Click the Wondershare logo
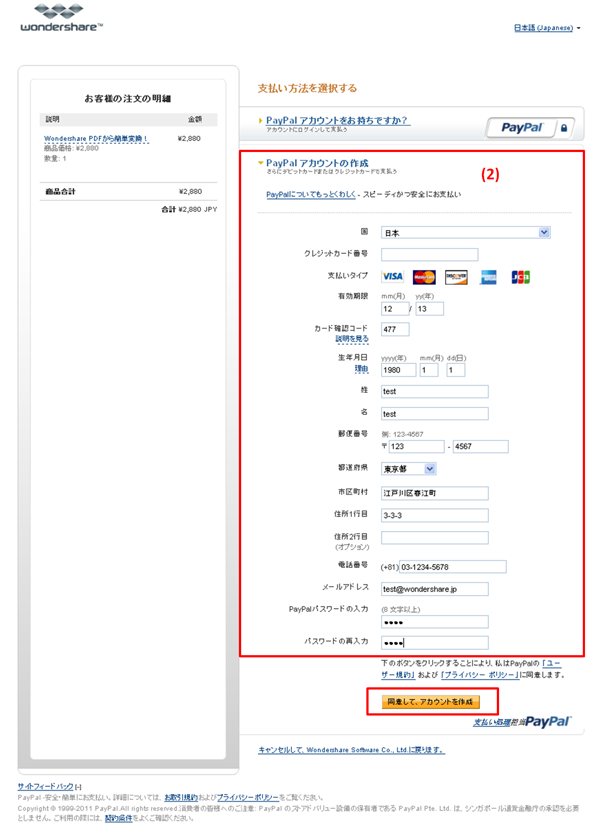The height and width of the screenshot is (827, 600). tap(61, 18)
